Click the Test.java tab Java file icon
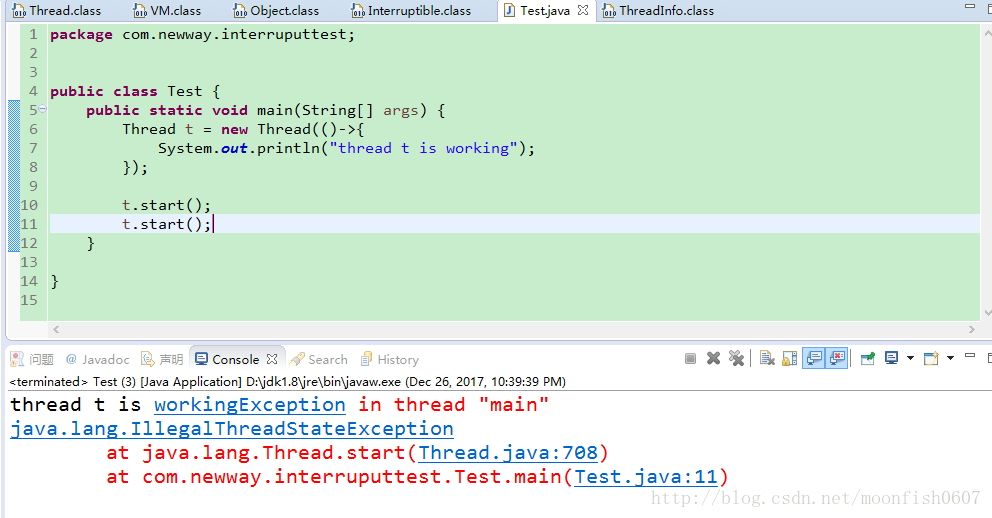 509,11
